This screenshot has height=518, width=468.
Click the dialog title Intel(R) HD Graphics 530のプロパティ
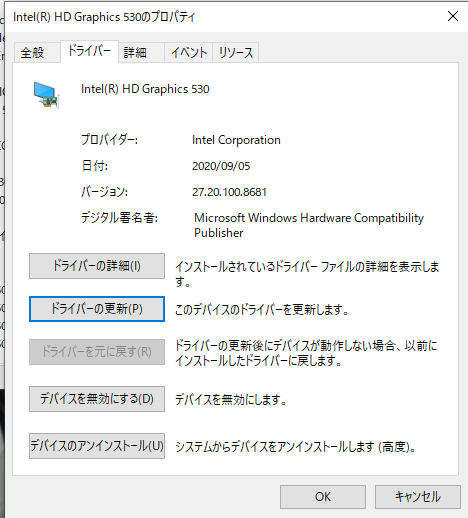(104, 17)
